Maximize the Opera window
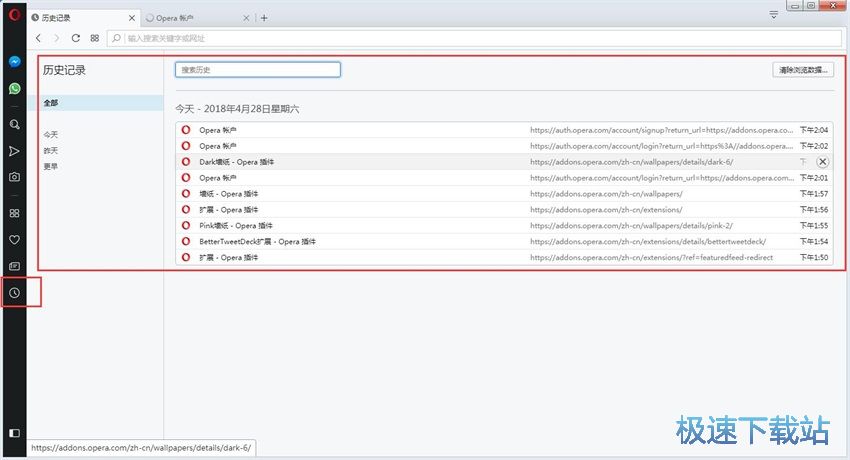Screen dimensions: 850x460 click(x=811, y=5)
